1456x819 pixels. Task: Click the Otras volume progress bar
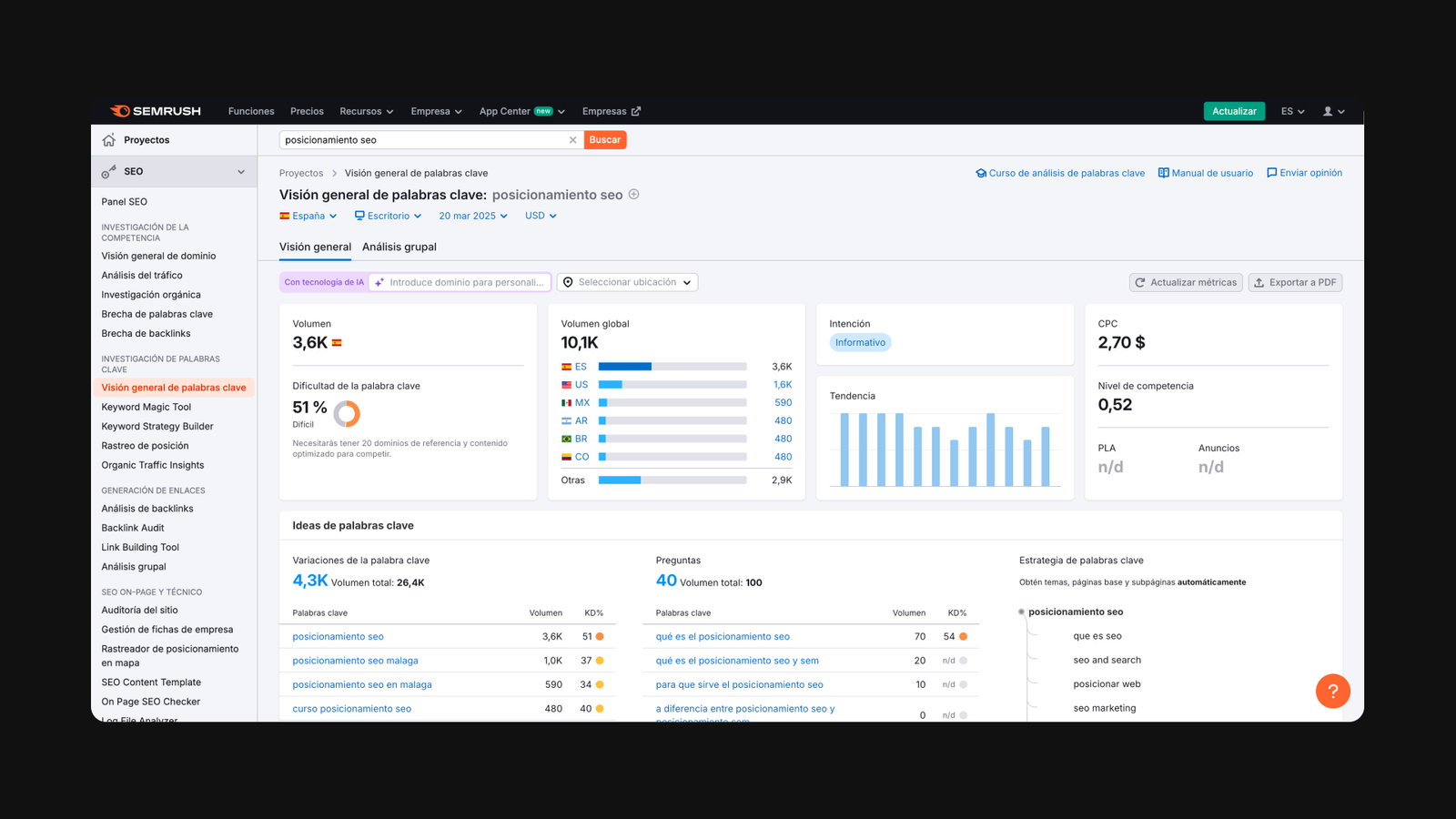[672, 480]
